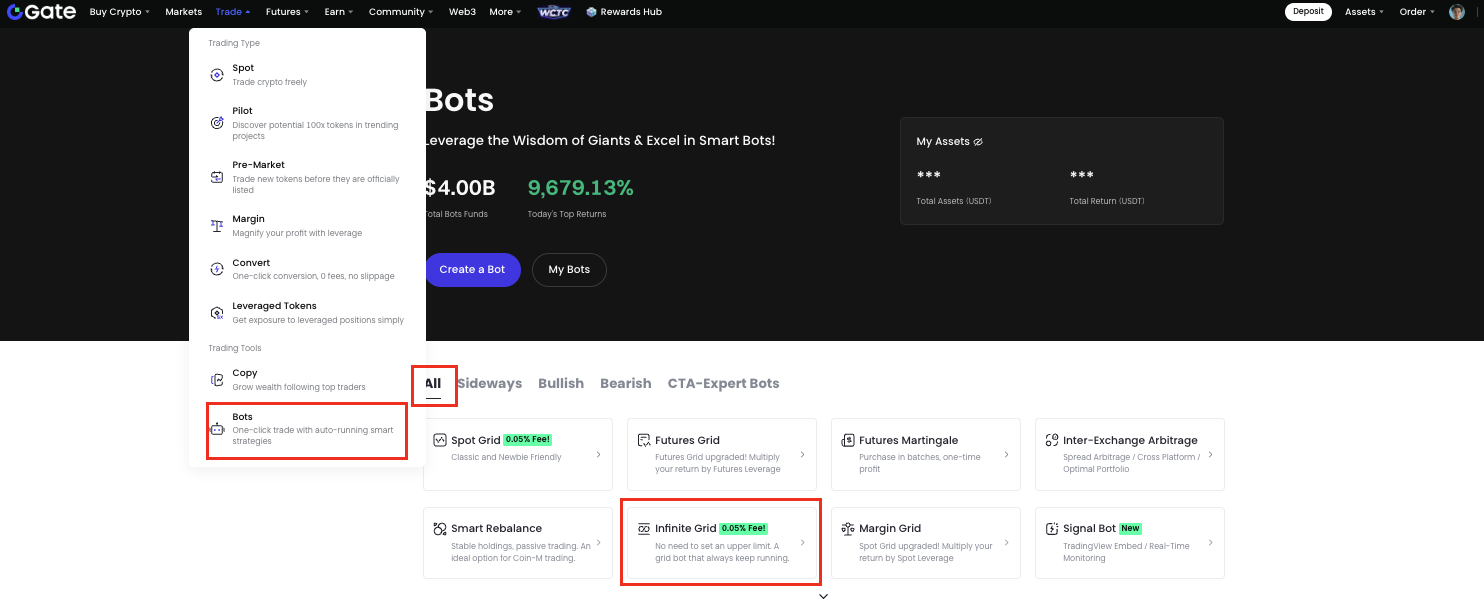
Task: Expand more bots with the down chevron
Action: coord(823,596)
